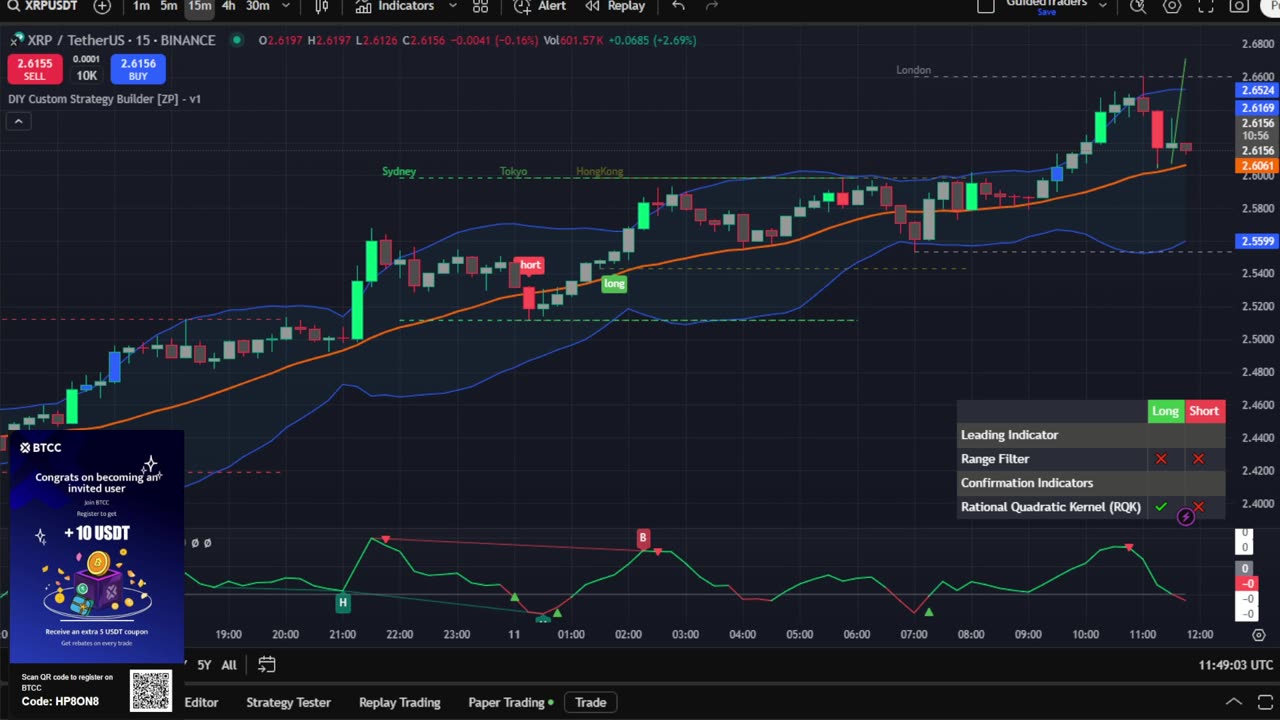
Task: Click the DIY Custom Strategy Builder indicator label
Action: pos(104,99)
